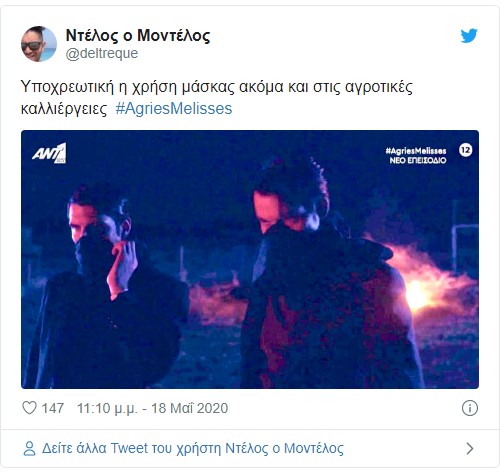
Task: Click the ANT1 channel logo in the image
Action: (49, 153)
